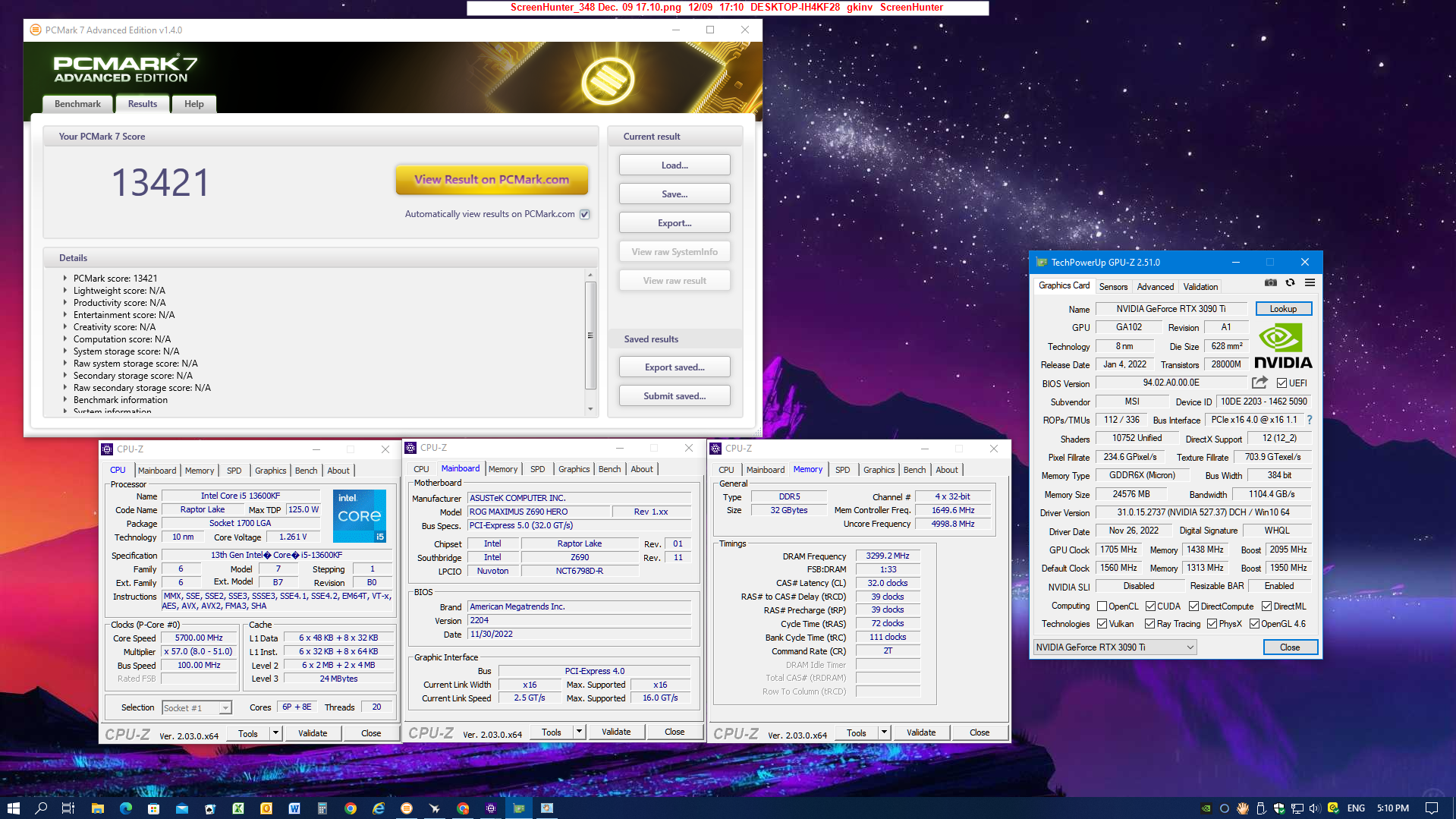Image resolution: width=1456 pixels, height=819 pixels.
Task: Open File Explorer from the taskbar
Action: 97,808
